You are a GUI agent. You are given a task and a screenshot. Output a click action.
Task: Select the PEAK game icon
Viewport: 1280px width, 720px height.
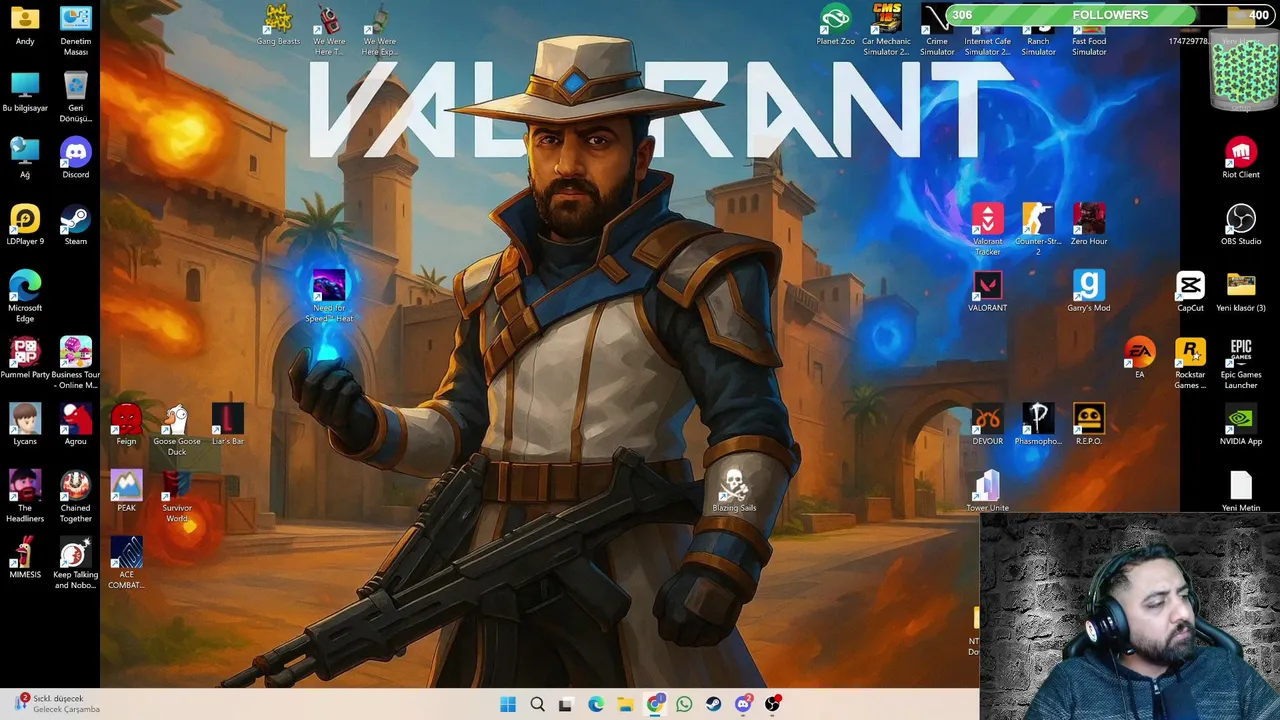pyautogui.click(x=126, y=492)
